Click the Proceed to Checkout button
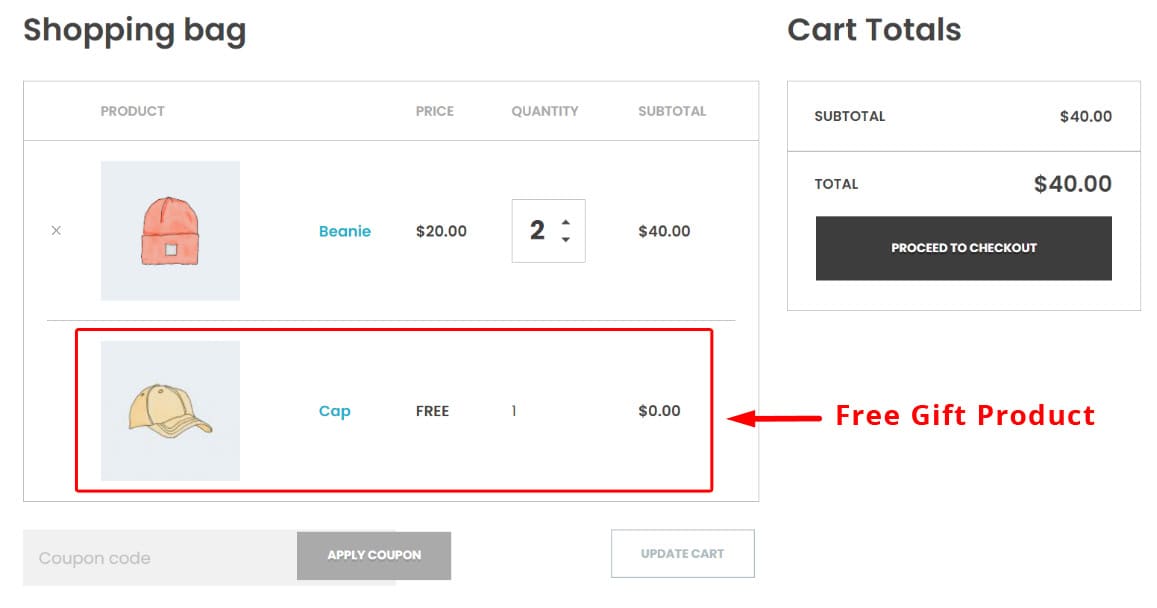 click(963, 248)
